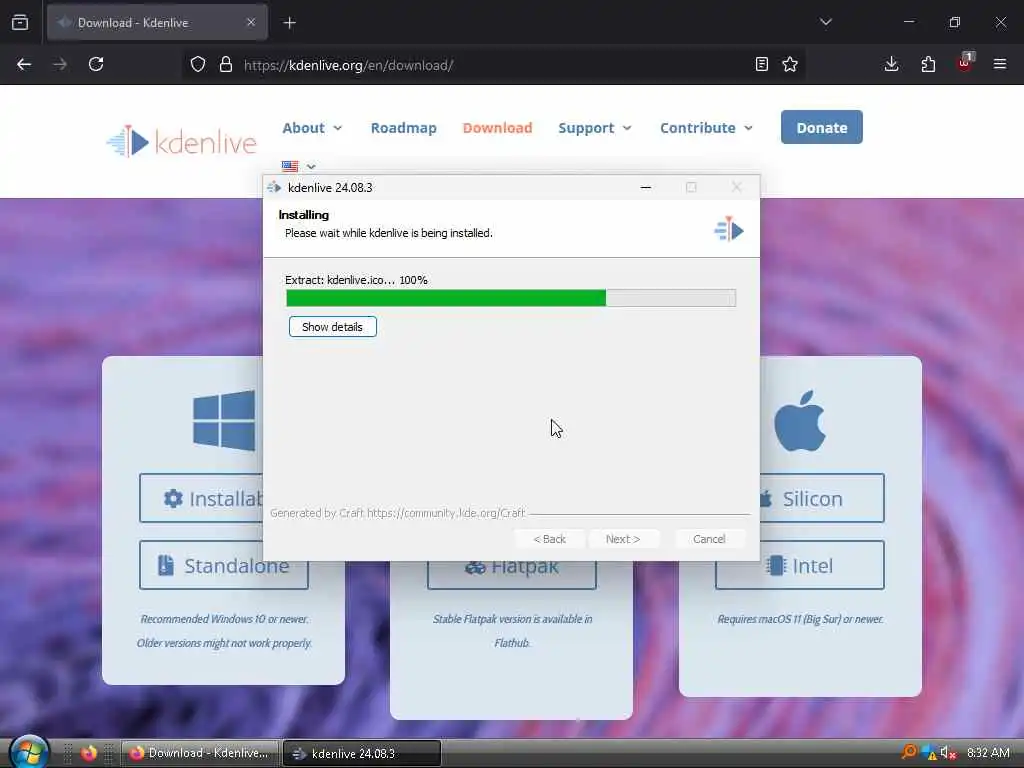The height and width of the screenshot is (768, 1024).
Task: Click the Flatpak download button
Action: pyautogui.click(x=511, y=575)
